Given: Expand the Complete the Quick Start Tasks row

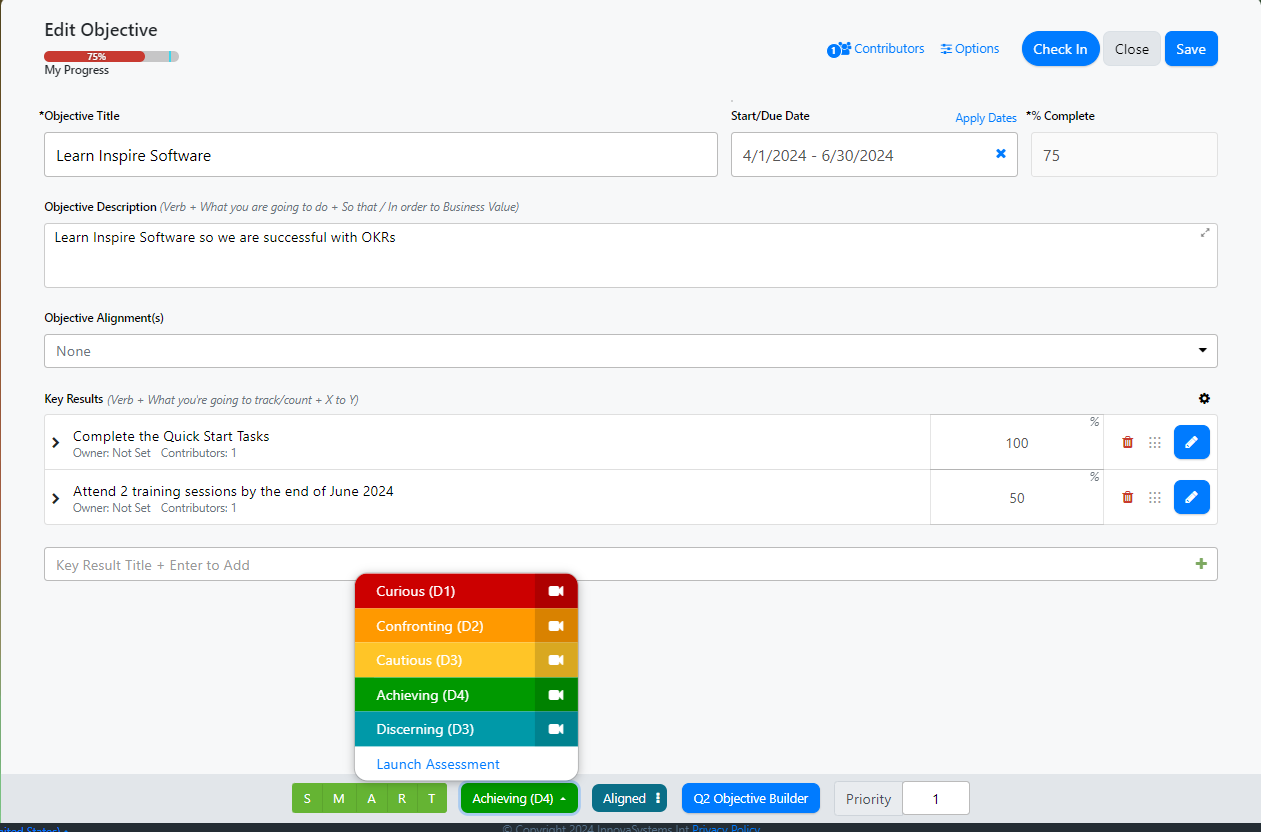Looking at the screenshot, I should coord(56,442).
